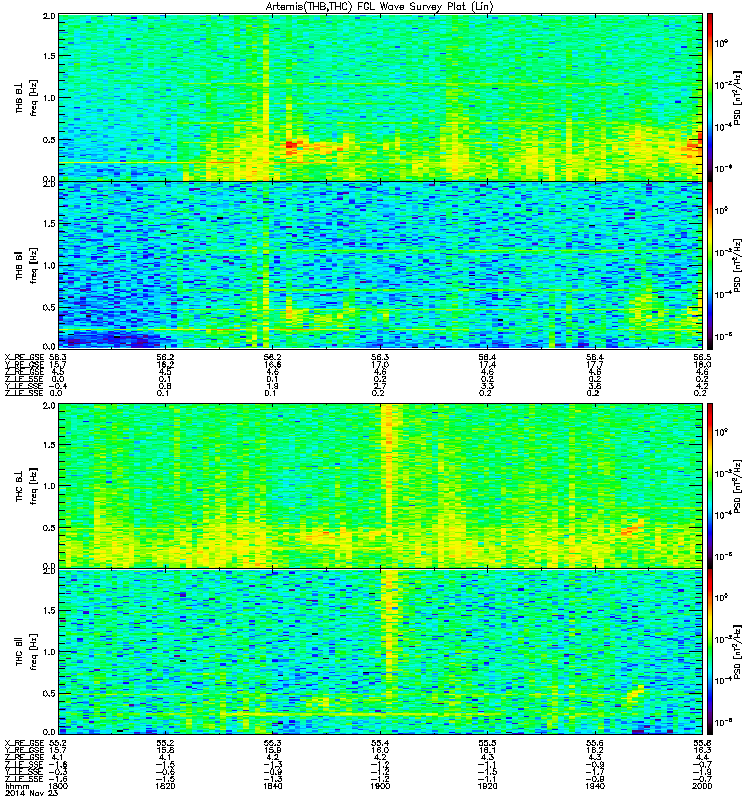Click the '0.5' frequency tick of the bottom THC panel

pyautogui.click(x=49, y=693)
